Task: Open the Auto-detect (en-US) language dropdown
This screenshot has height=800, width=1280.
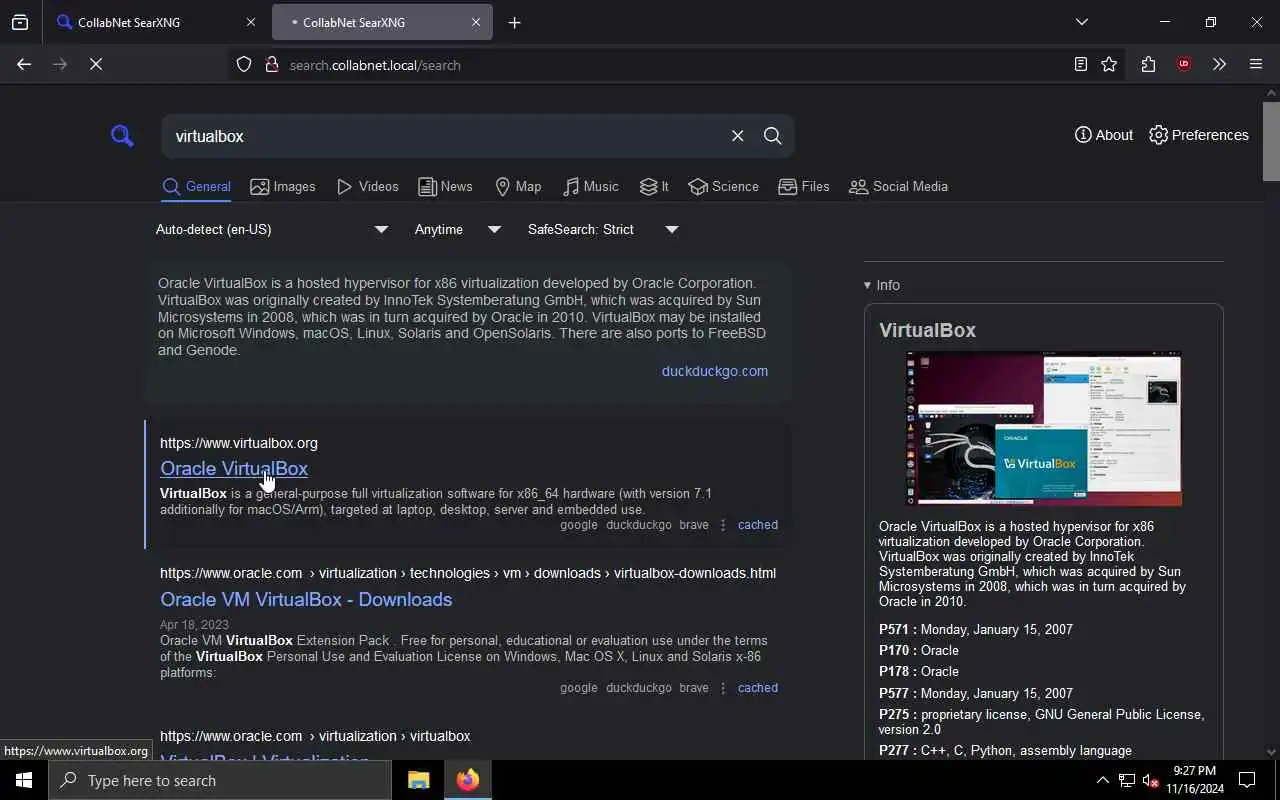Action: click(x=271, y=230)
